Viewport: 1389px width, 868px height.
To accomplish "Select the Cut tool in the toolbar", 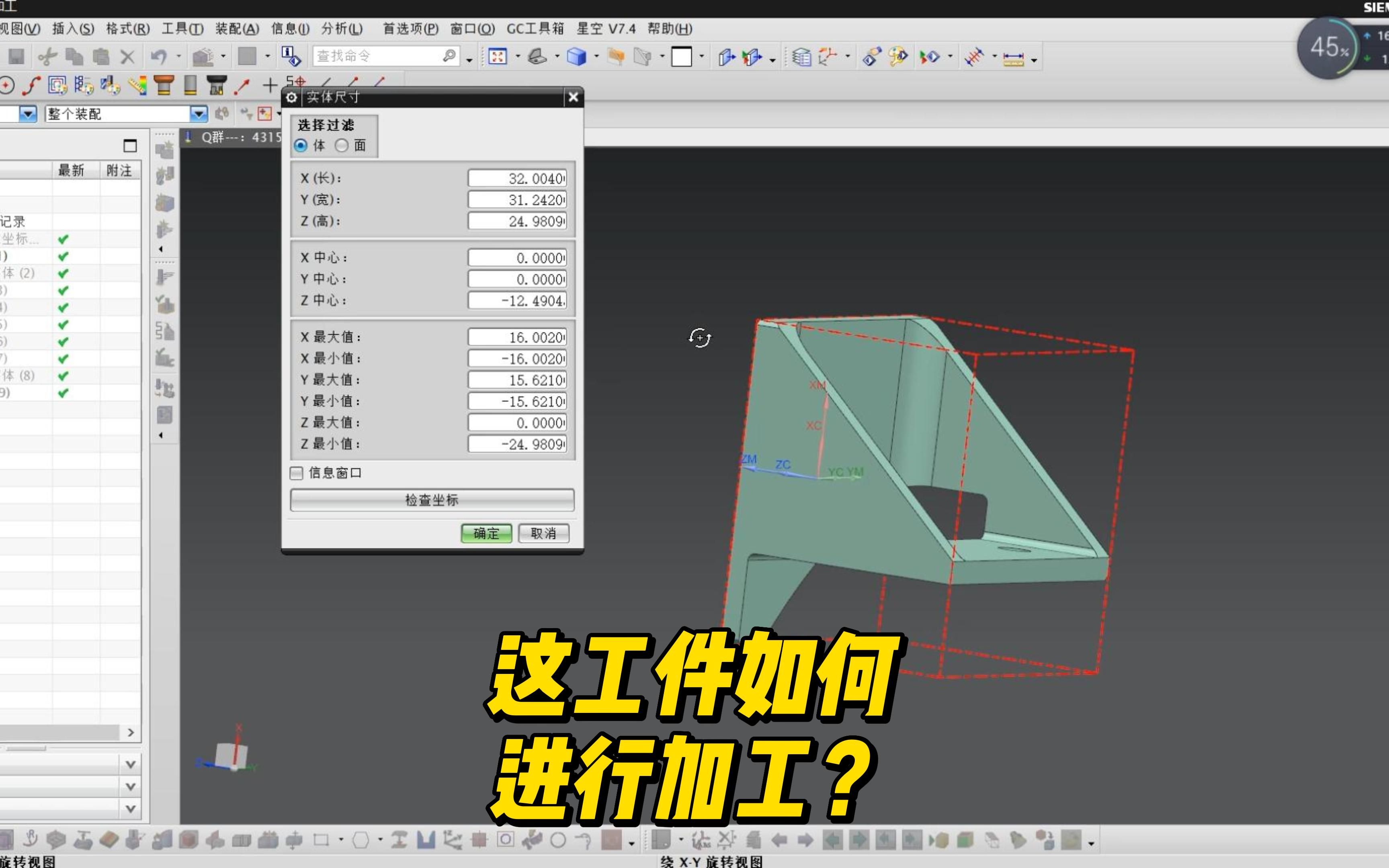I will 48,56.
